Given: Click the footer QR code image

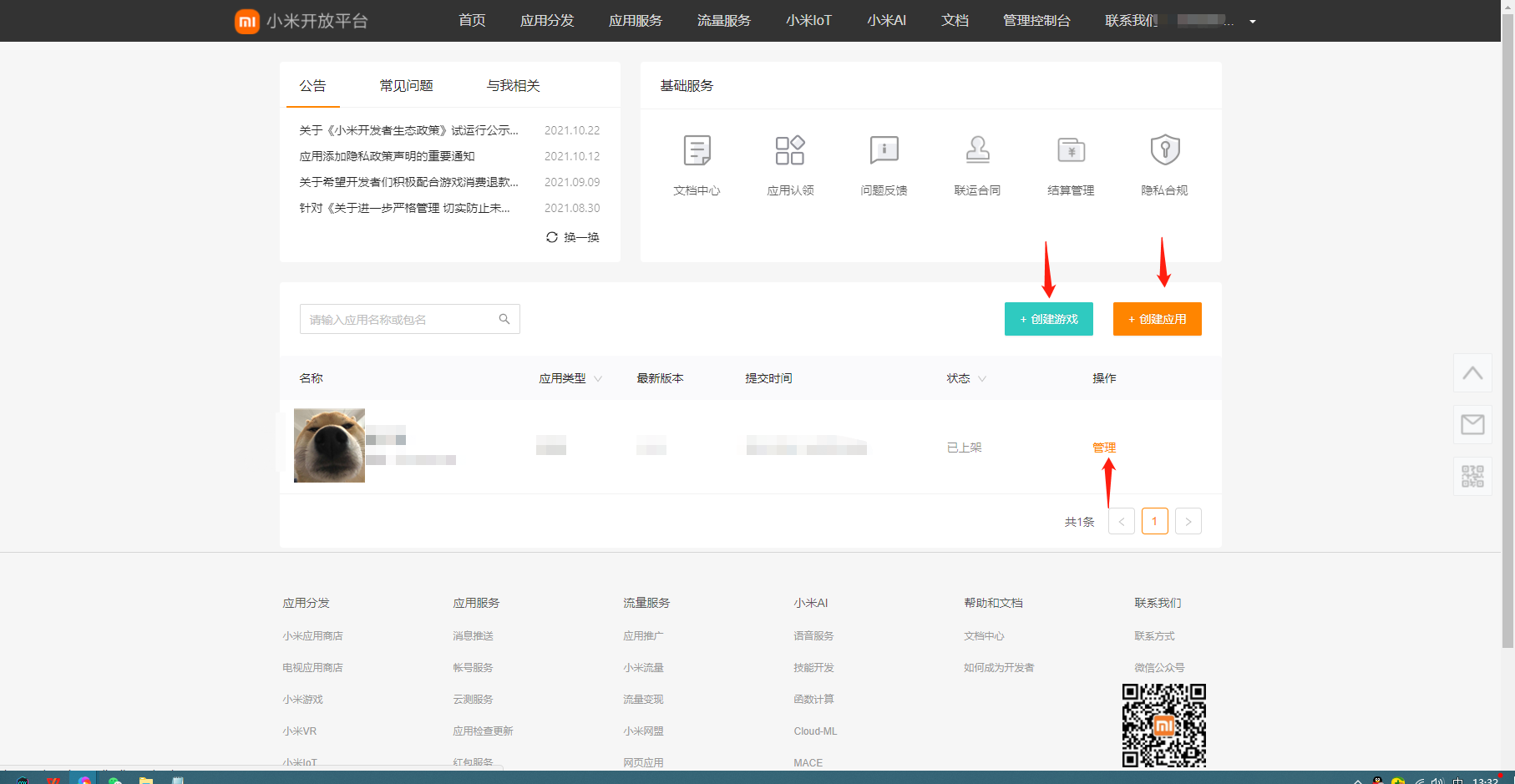Looking at the screenshot, I should (1164, 726).
